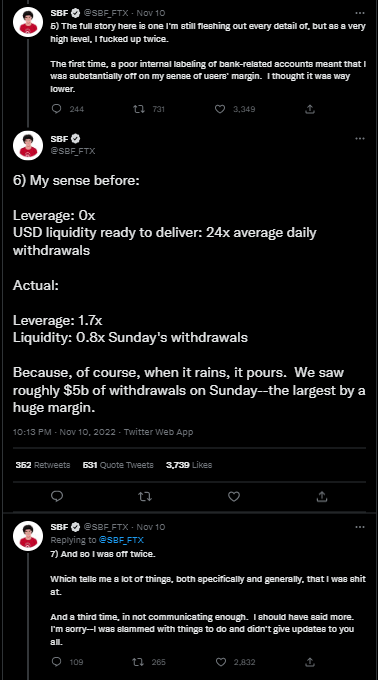Reply to the tweet with 244 comments

(57, 109)
